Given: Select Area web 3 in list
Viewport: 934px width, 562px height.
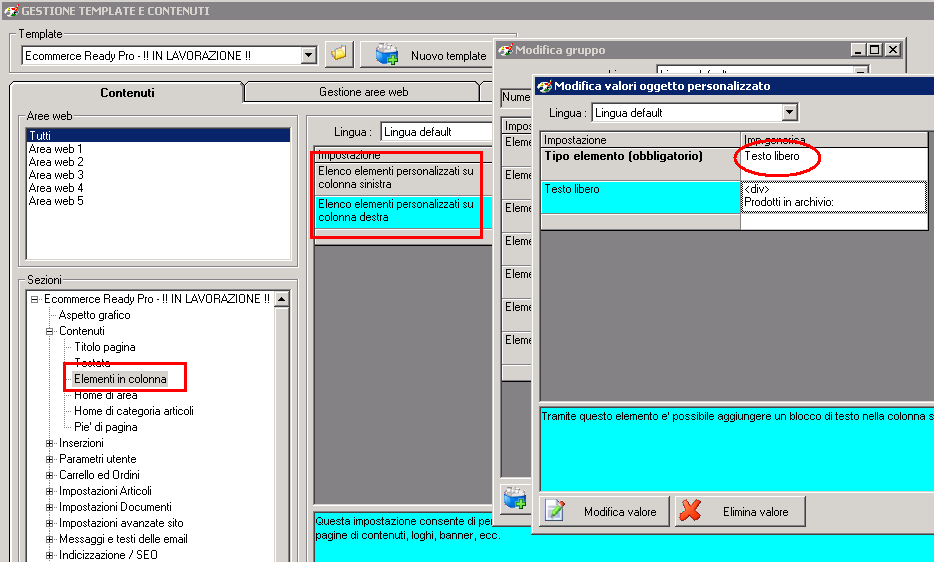Looking at the screenshot, I should click(56, 175).
